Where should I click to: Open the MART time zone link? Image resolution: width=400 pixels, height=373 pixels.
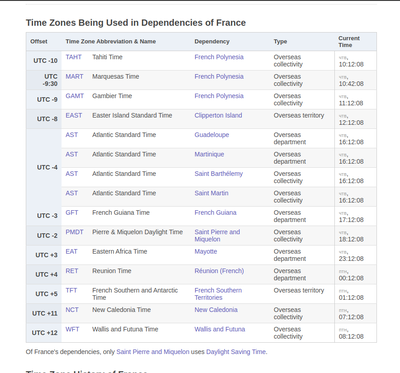click(x=74, y=76)
